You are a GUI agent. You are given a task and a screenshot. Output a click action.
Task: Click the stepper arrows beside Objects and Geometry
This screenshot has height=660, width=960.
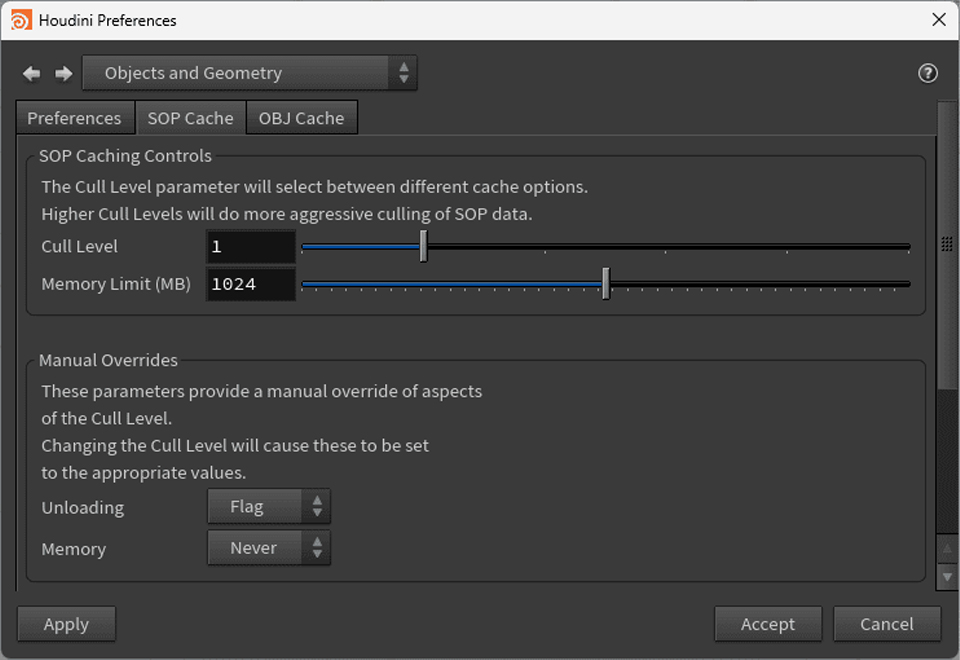tap(404, 73)
